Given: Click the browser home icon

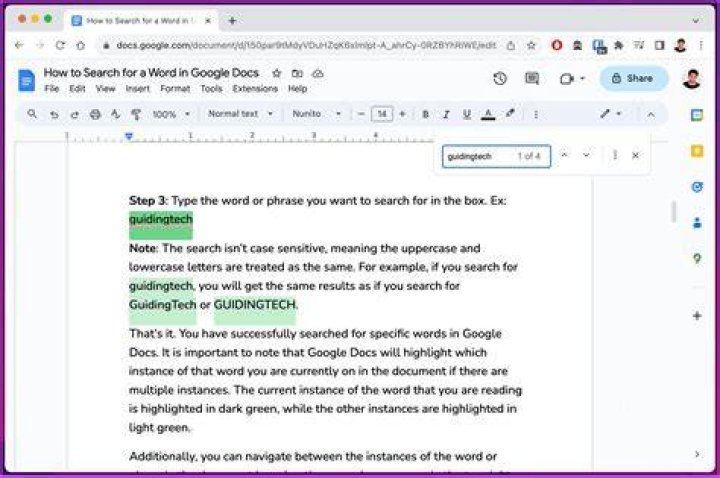Looking at the screenshot, I should tap(80, 45).
